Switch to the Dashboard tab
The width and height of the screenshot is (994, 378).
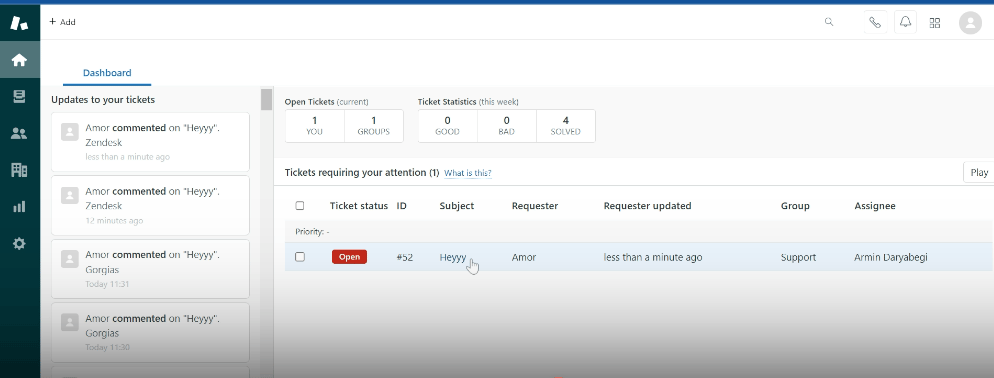pyautogui.click(x=107, y=73)
